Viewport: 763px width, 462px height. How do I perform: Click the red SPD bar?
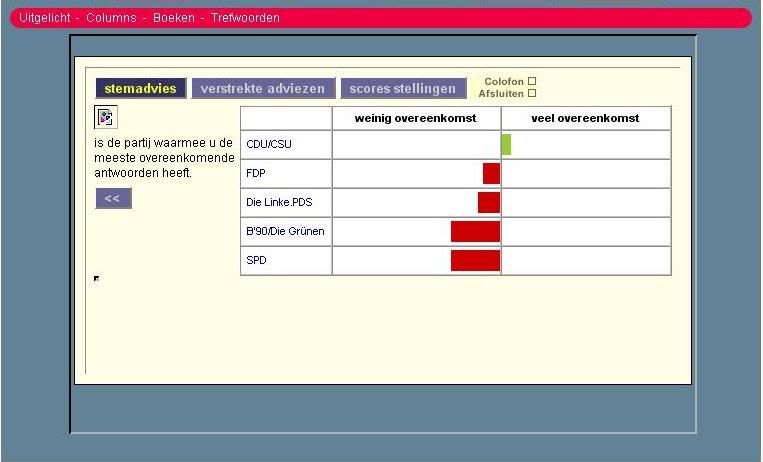pyautogui.click(x=475, y=260)
